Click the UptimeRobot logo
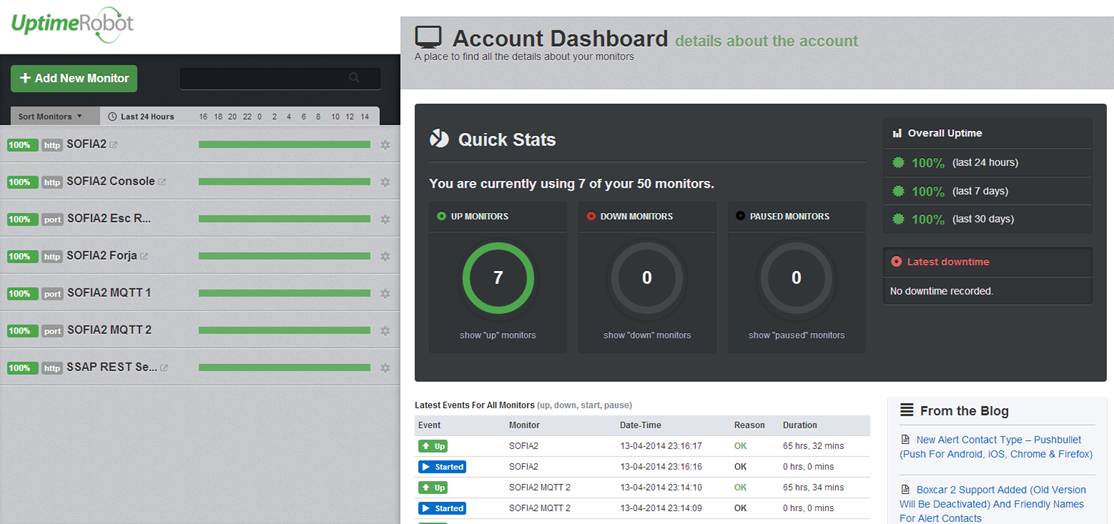Viewport: 1114px width, 524px height. pos(71,25)
